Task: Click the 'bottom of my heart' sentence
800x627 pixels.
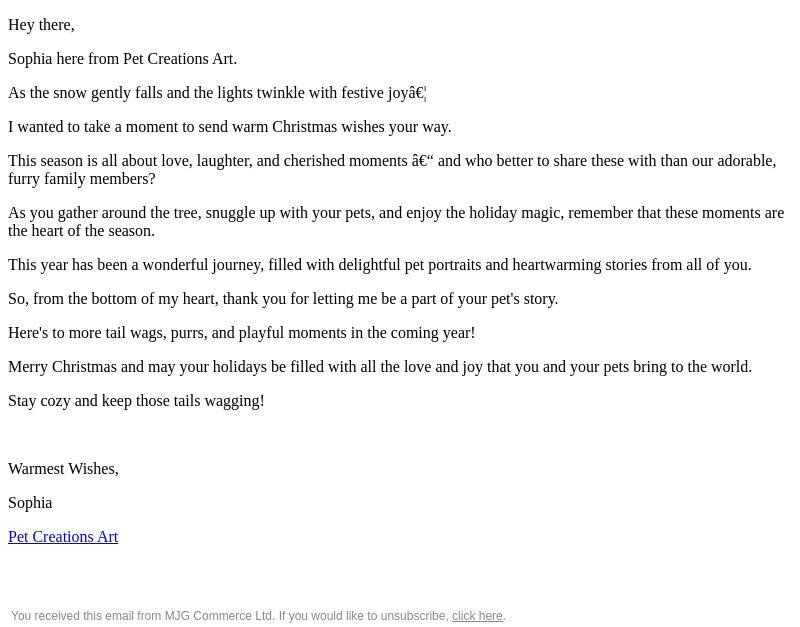Action: pyautogui.click(x=283, y=299)
